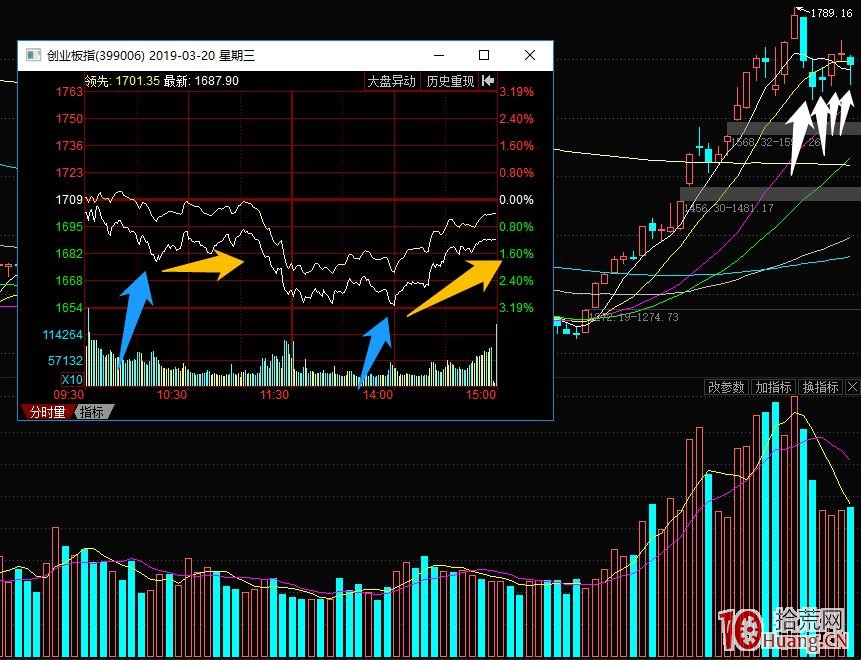
Task: Click the 14:00 time axis marker
Action: (378, 395)
